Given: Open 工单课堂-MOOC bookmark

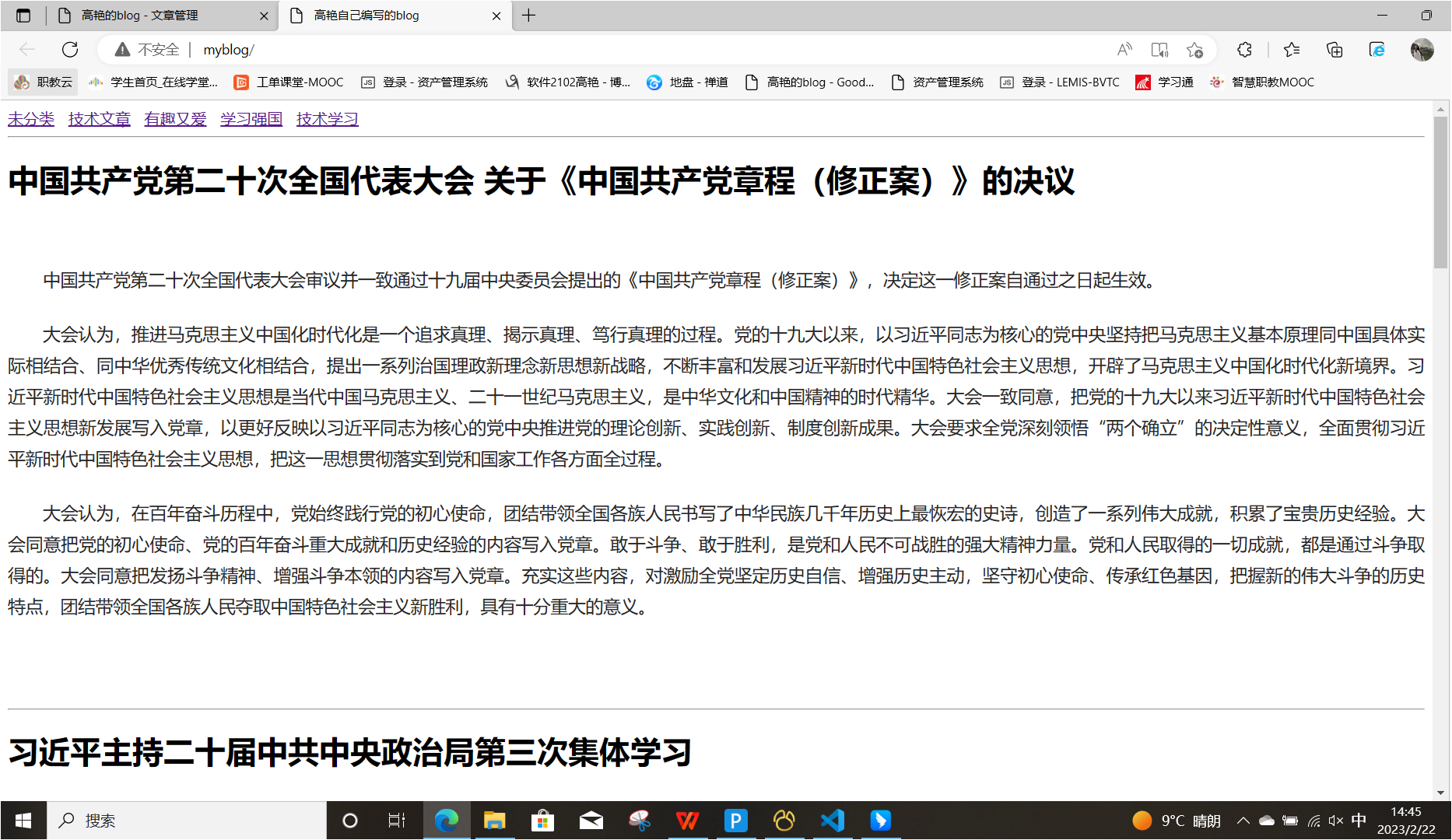Looking at the screenshot, I should coord(289,82).
